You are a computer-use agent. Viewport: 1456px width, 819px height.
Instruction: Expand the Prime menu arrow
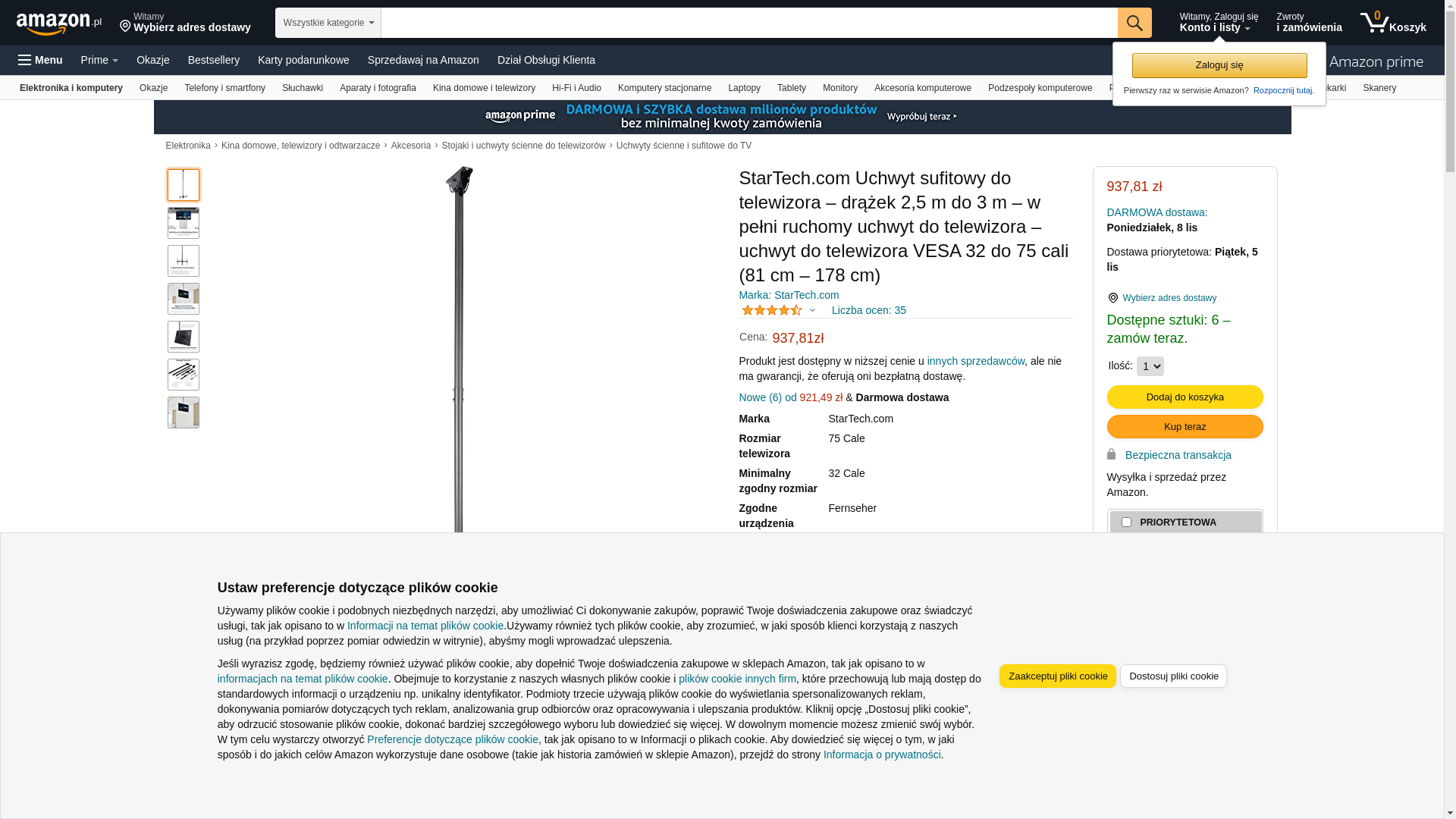pos(115,61)
